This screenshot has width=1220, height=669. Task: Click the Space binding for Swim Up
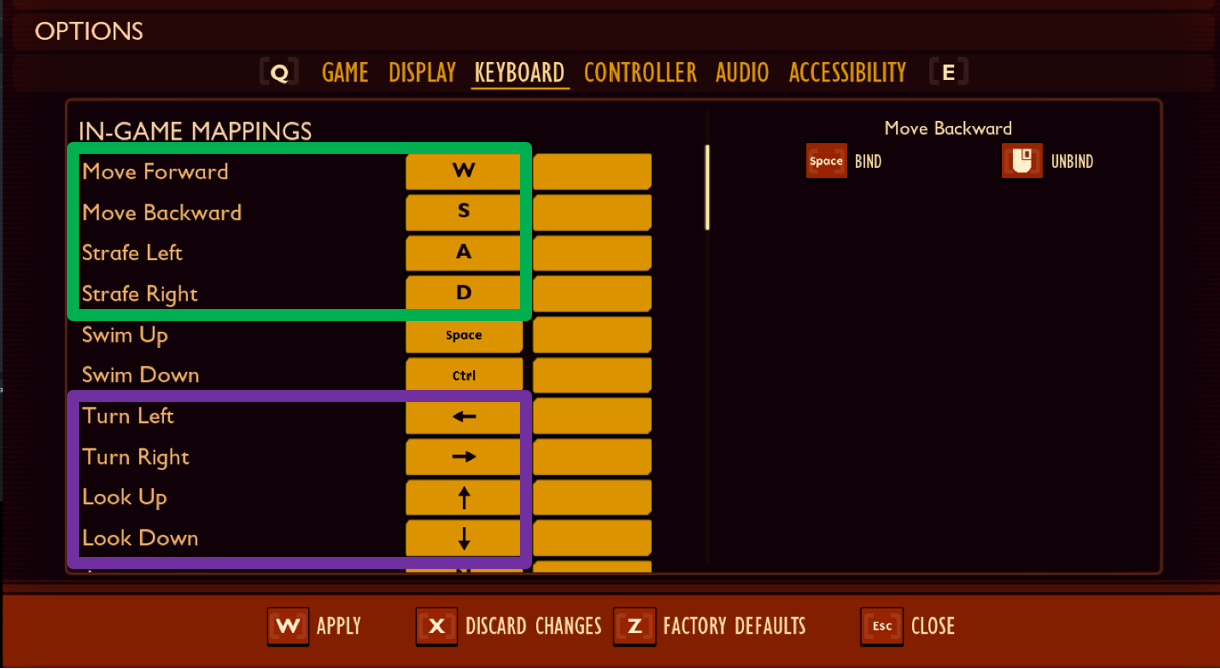tap(463, 334)
